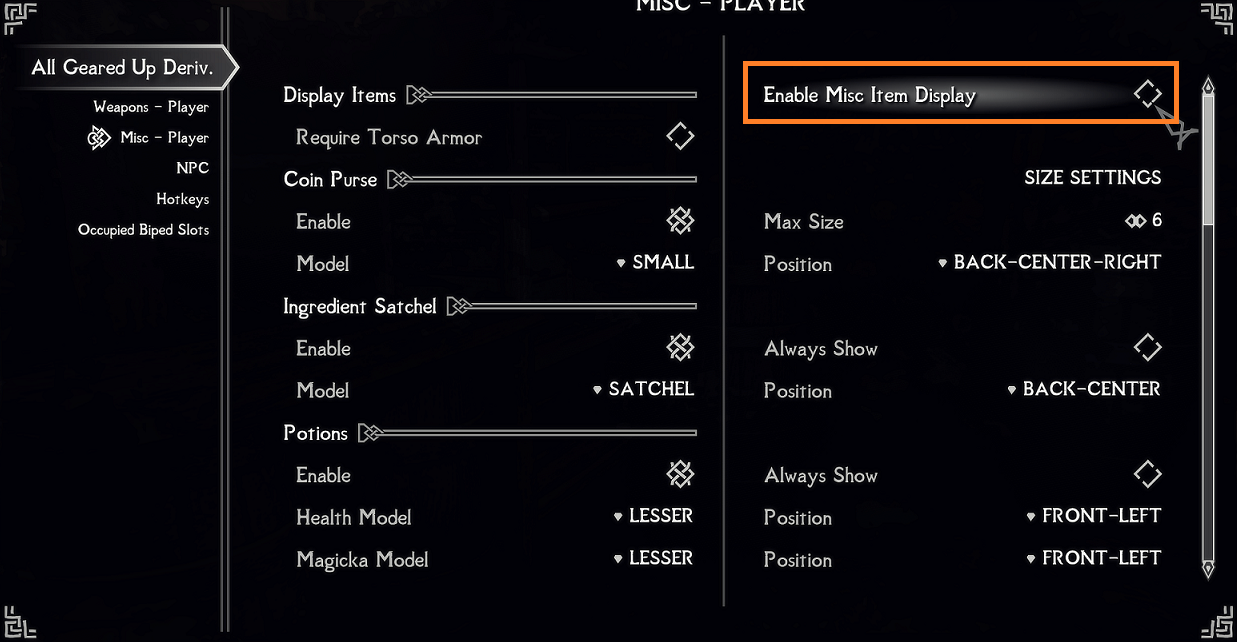Select All Geared Up Deriv. mod entry

(122, 68)
